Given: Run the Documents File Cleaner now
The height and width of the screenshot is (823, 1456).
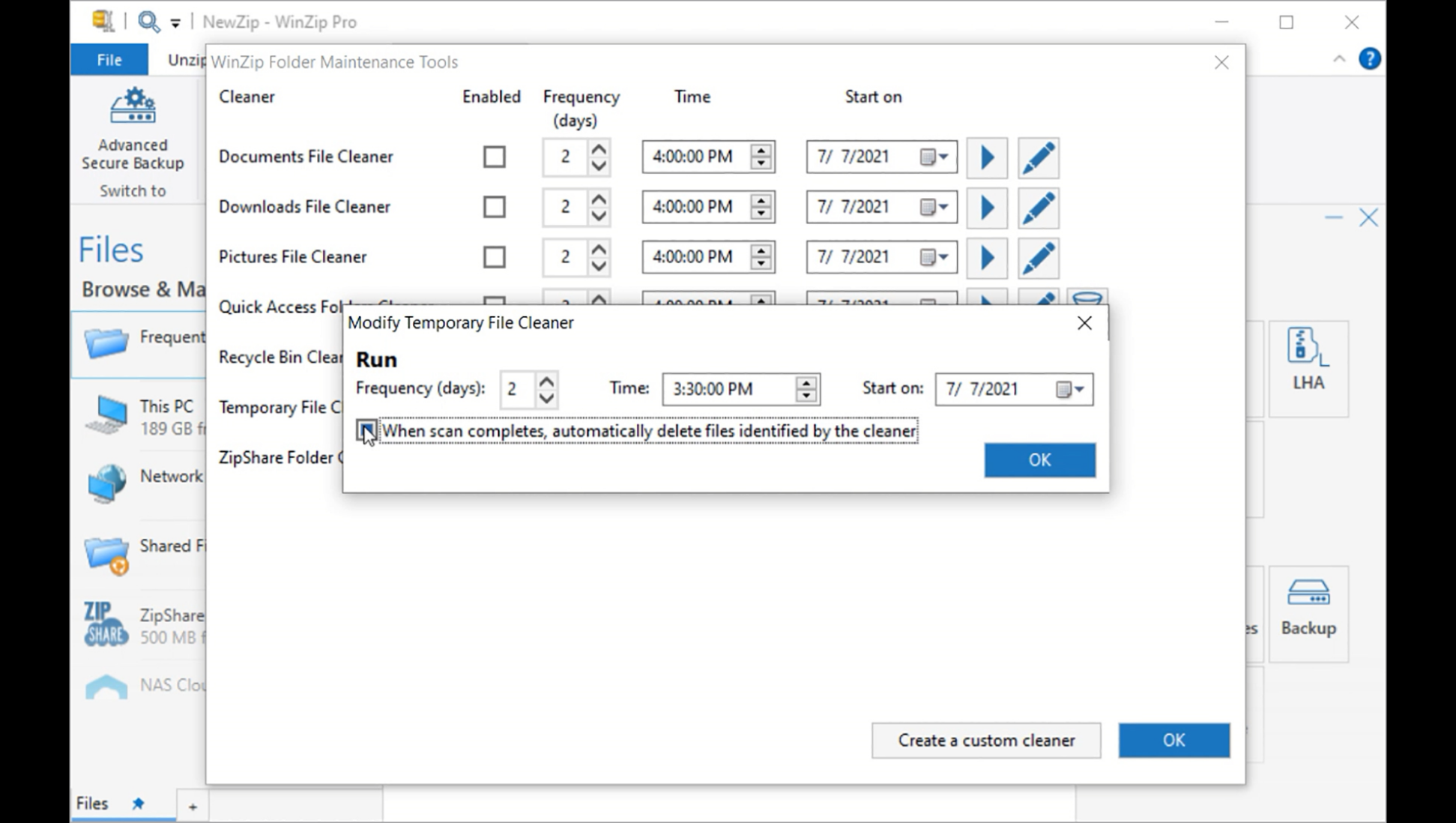Looking at the screenshot, I should coord(986,157).
